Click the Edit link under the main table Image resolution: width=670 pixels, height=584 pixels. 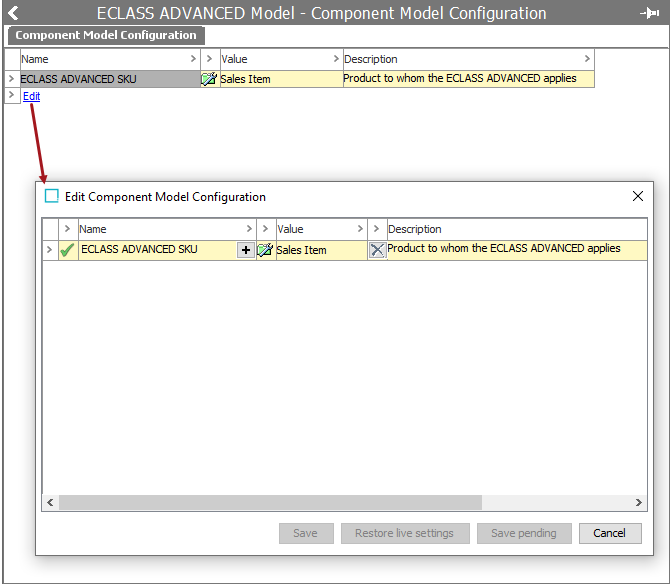pyautogui.click(x=32, y=97)
